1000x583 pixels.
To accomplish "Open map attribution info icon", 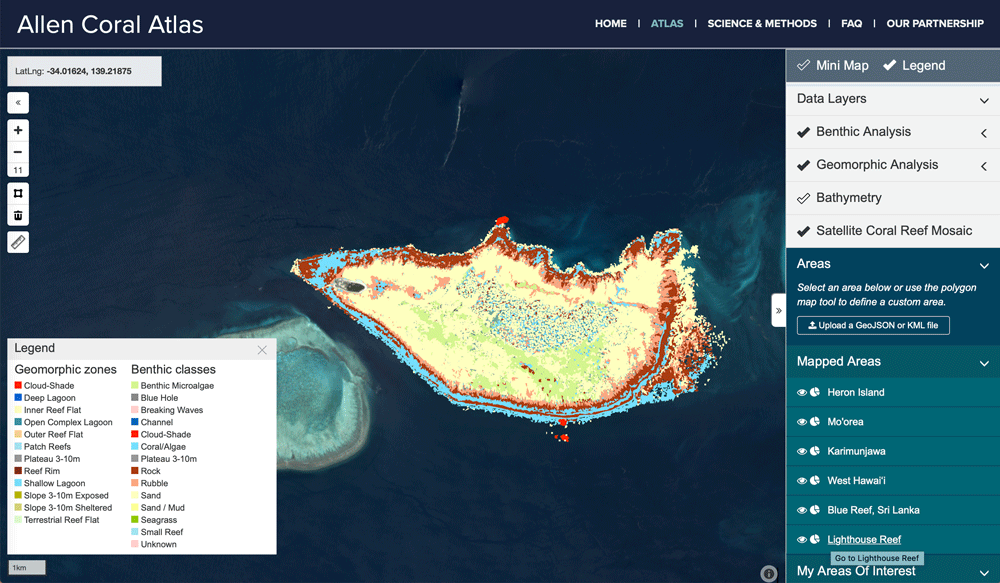I will (x=768, y=573).
